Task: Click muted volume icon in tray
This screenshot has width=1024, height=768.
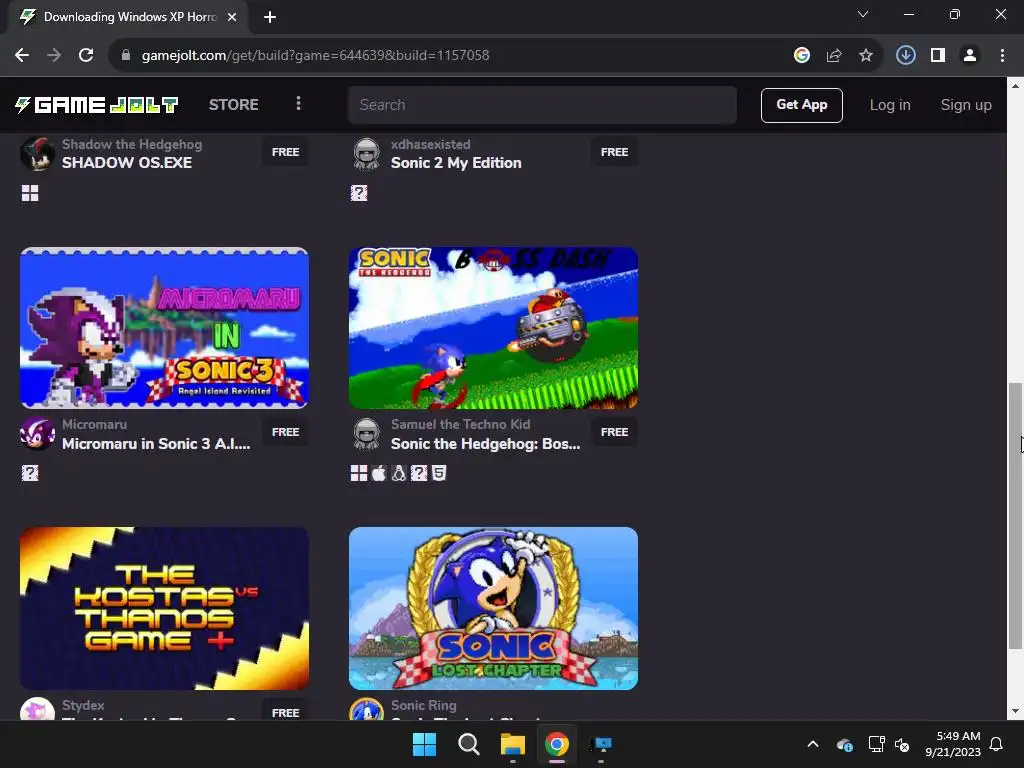Action: [x=902, y=744]
